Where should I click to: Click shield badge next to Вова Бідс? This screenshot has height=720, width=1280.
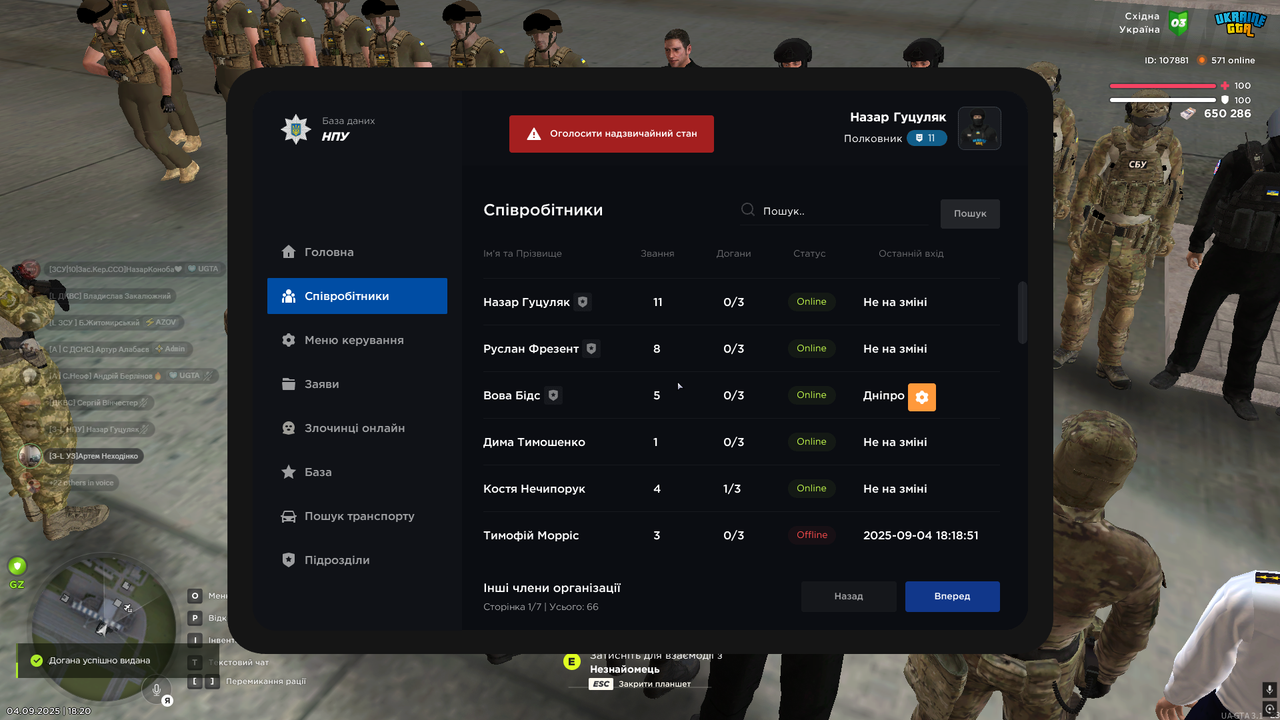[x=553, y=395]
